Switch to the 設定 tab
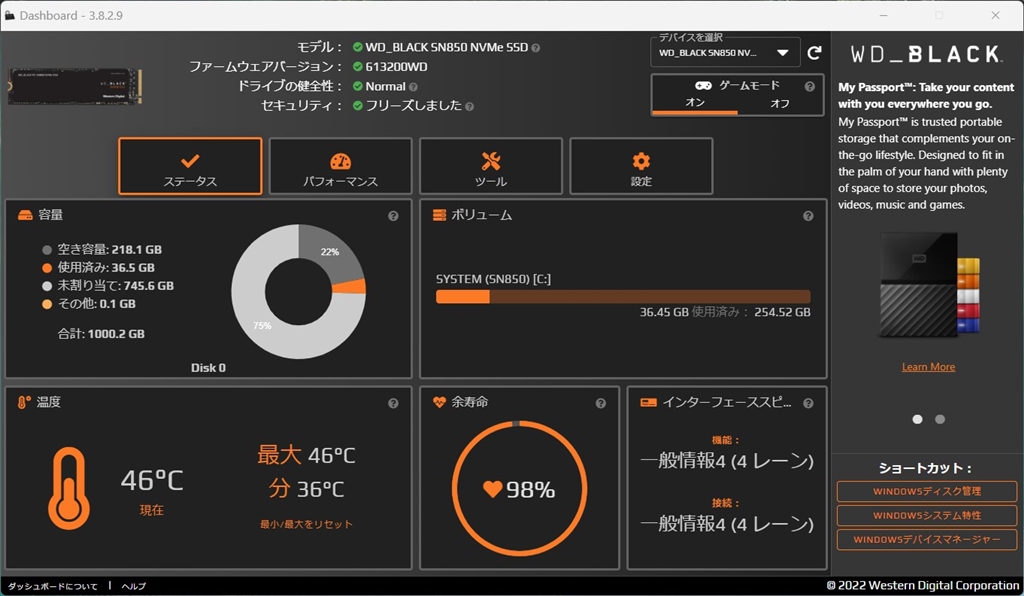The width and height of the screenshot is (1024, 596). pos(641,166)
